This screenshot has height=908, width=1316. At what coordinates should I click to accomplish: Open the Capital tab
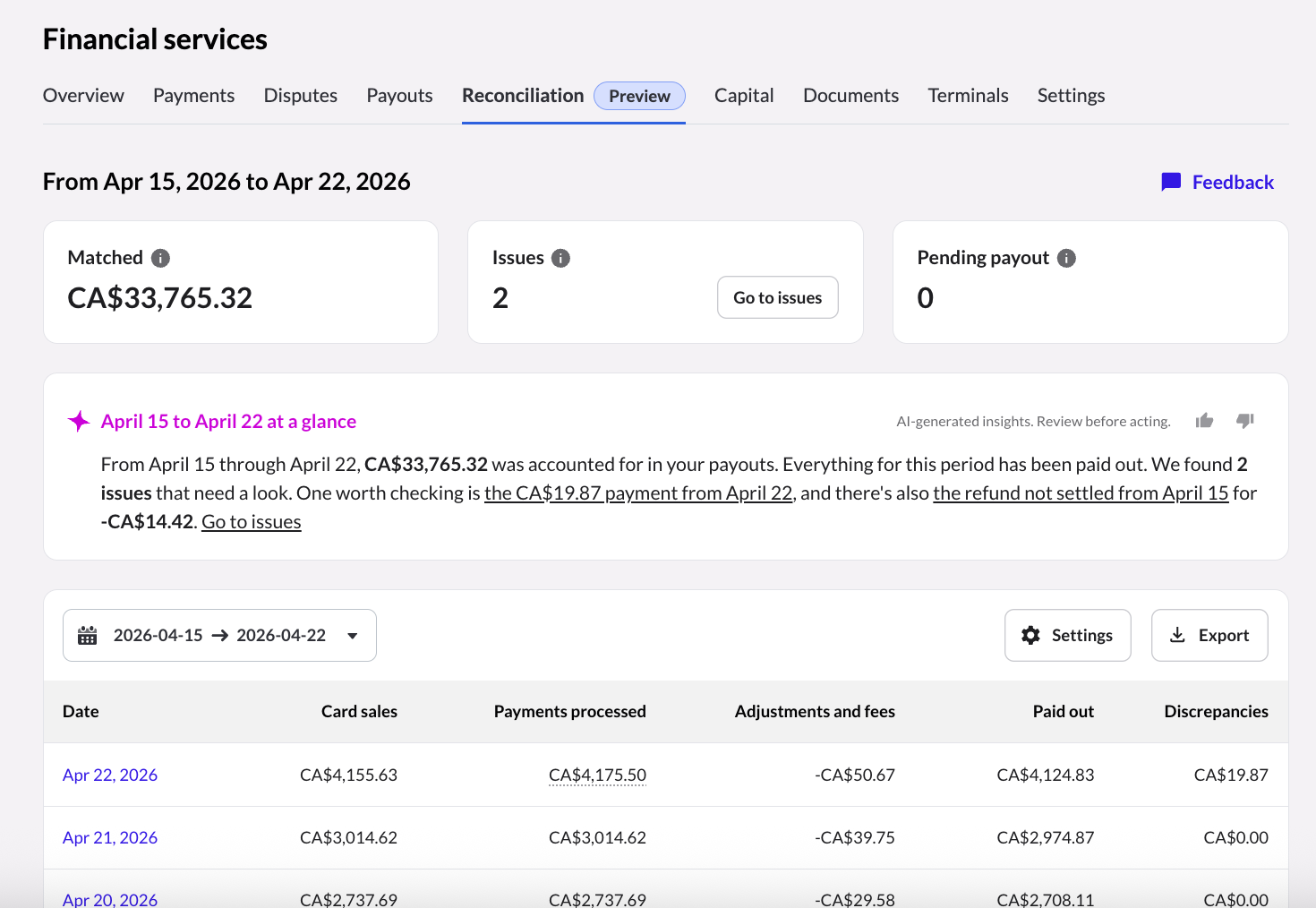[744, 96]
